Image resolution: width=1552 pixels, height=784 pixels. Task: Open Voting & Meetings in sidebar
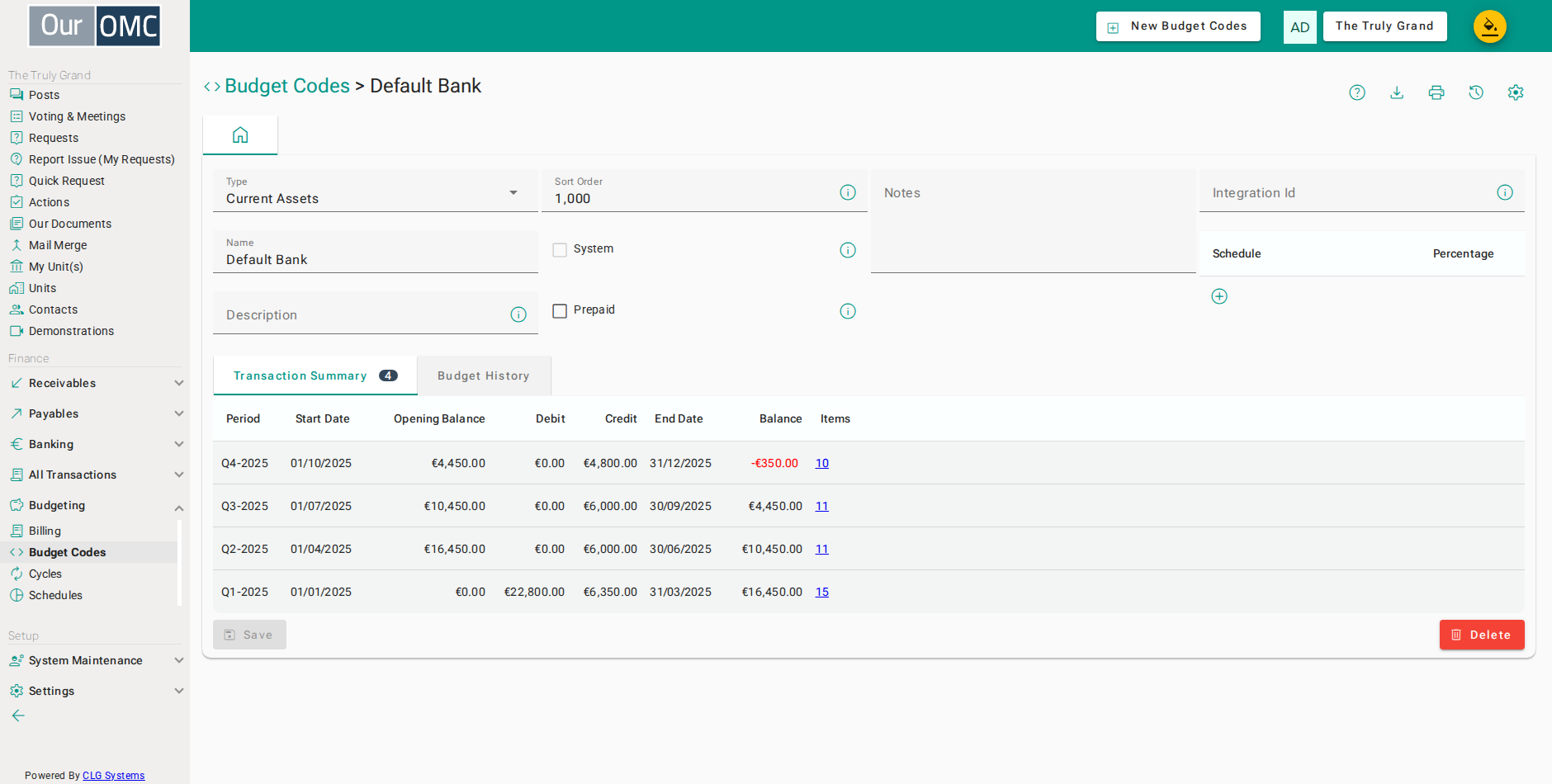(x=78, y=116)
